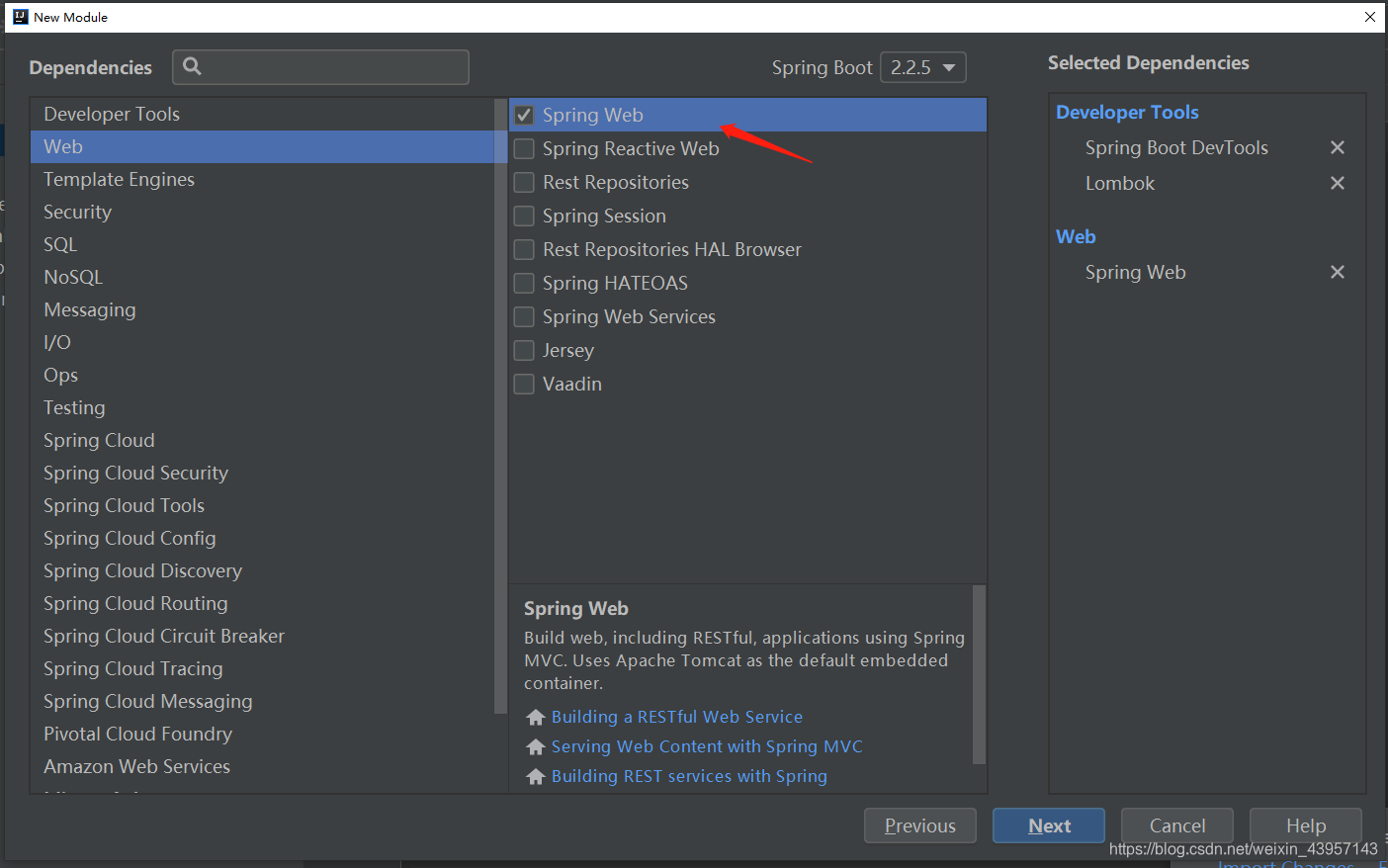The width and height of the screenshot is (1388, 868).
Task: Open Template Engines category
Action: [x=262, y=179]
